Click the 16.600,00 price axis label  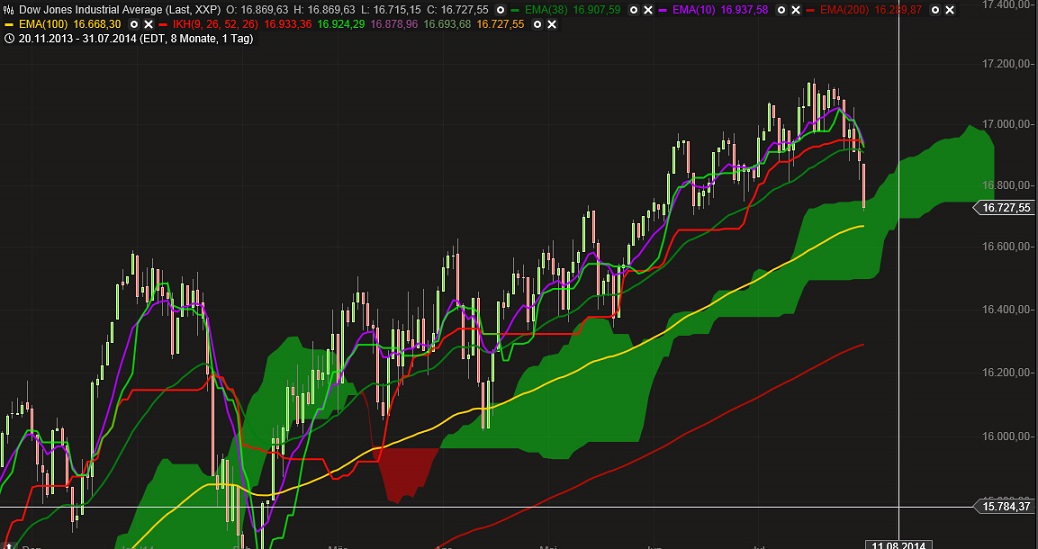[1006, 247]
